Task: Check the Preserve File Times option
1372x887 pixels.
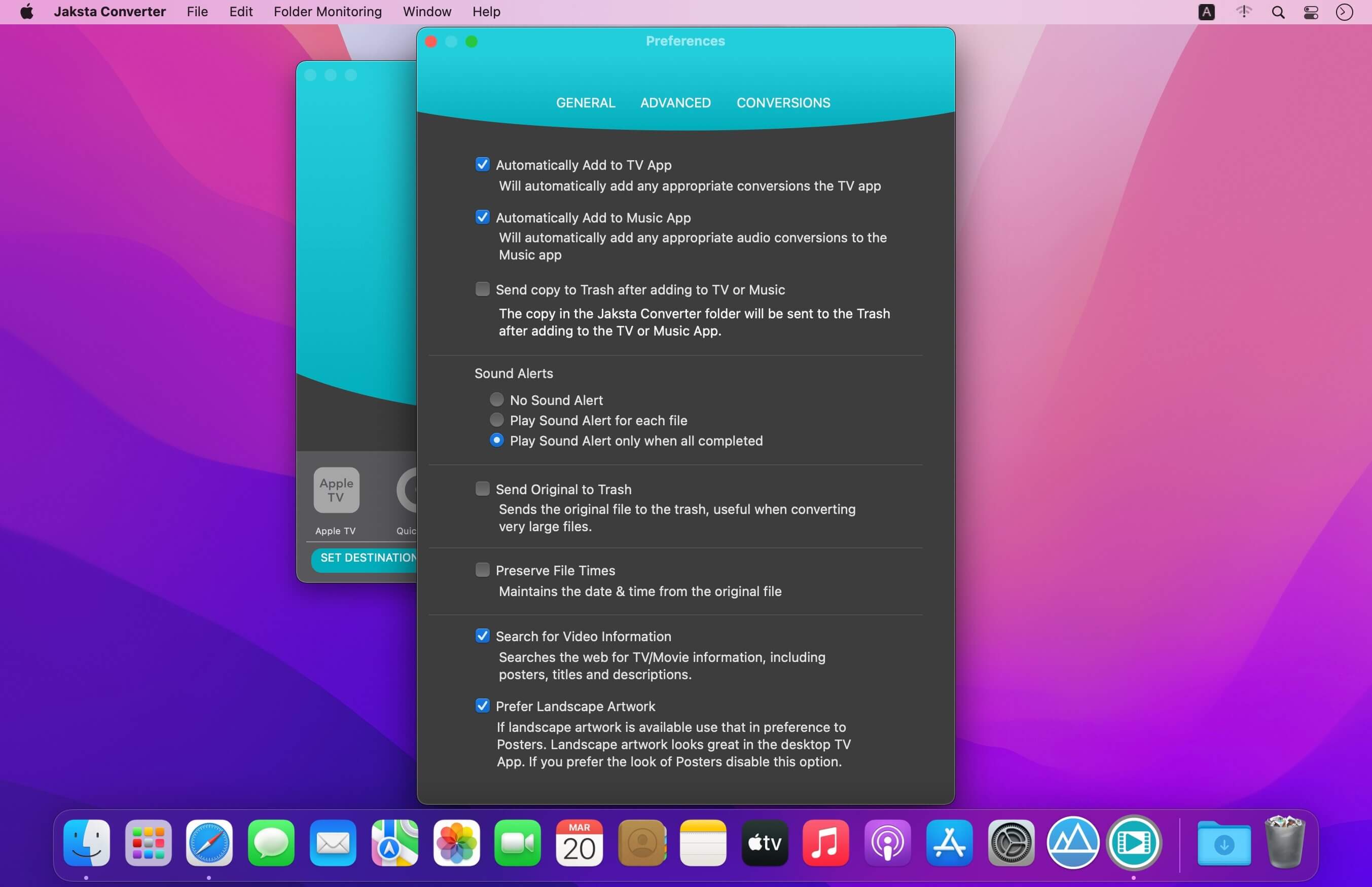Action: tap(482, 570)
